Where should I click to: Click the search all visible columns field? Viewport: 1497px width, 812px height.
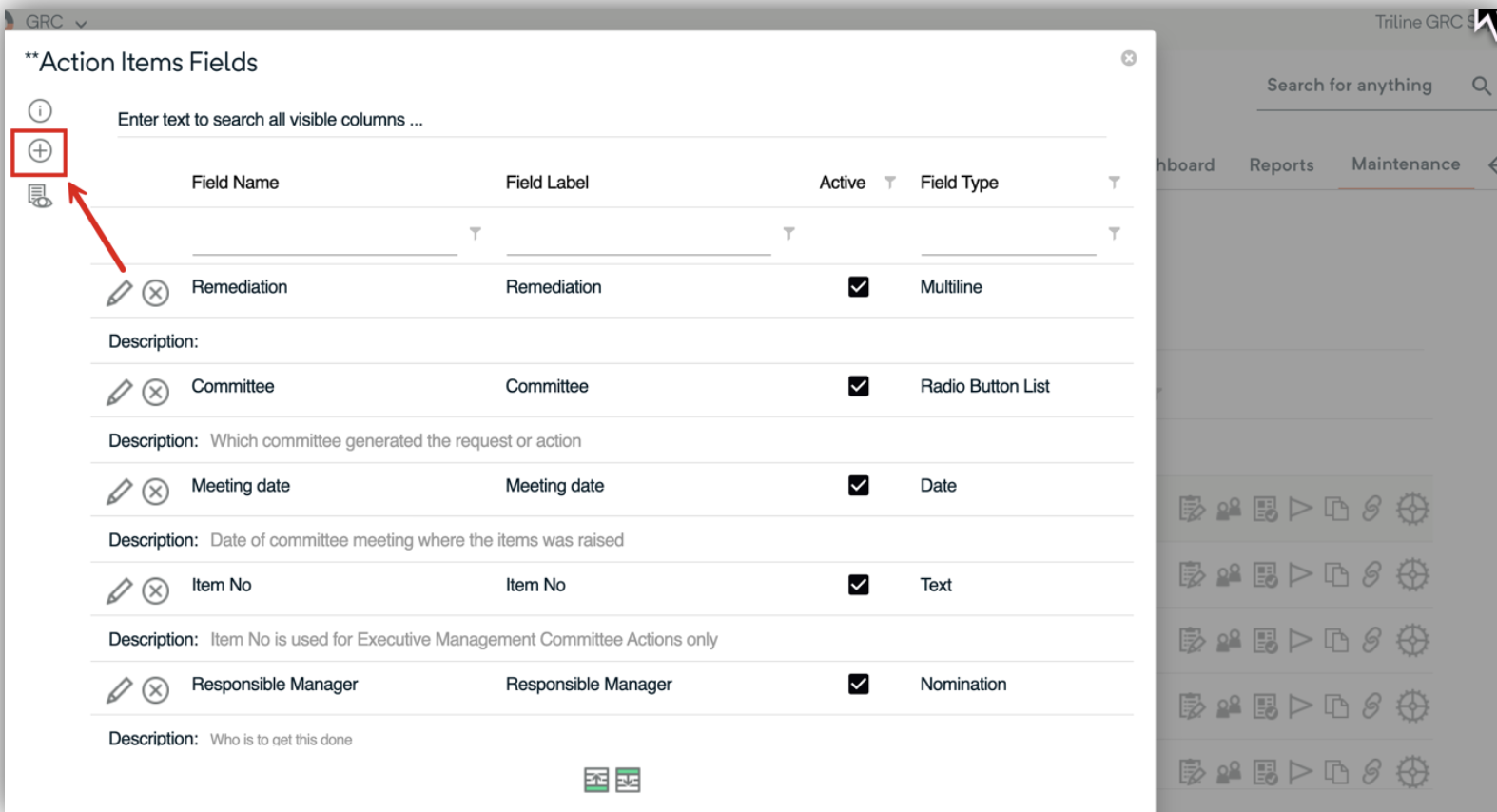[x=609, y=120]
